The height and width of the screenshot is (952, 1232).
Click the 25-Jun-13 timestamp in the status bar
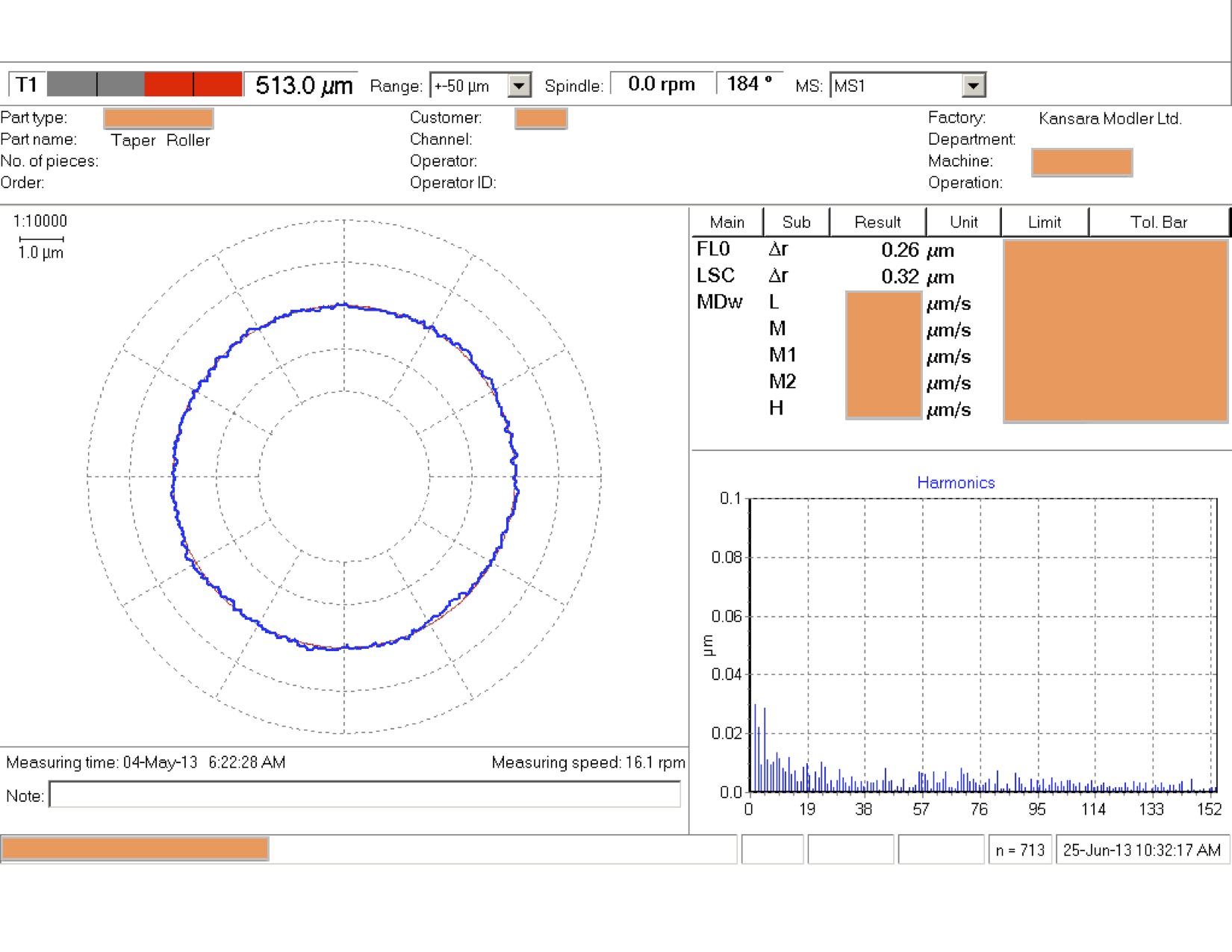click(1142, 850)
